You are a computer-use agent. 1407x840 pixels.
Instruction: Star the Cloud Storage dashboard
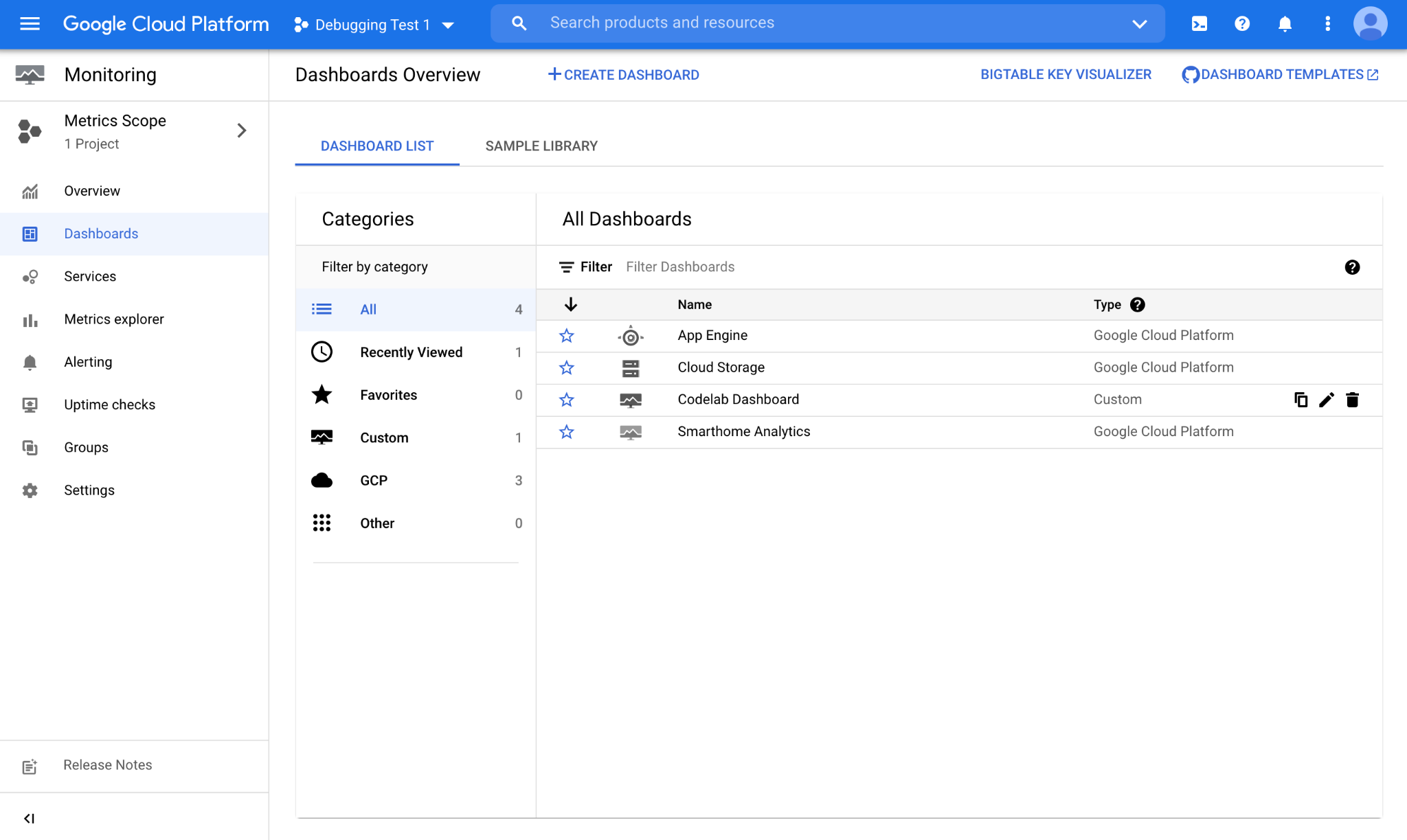coord(566,368)
